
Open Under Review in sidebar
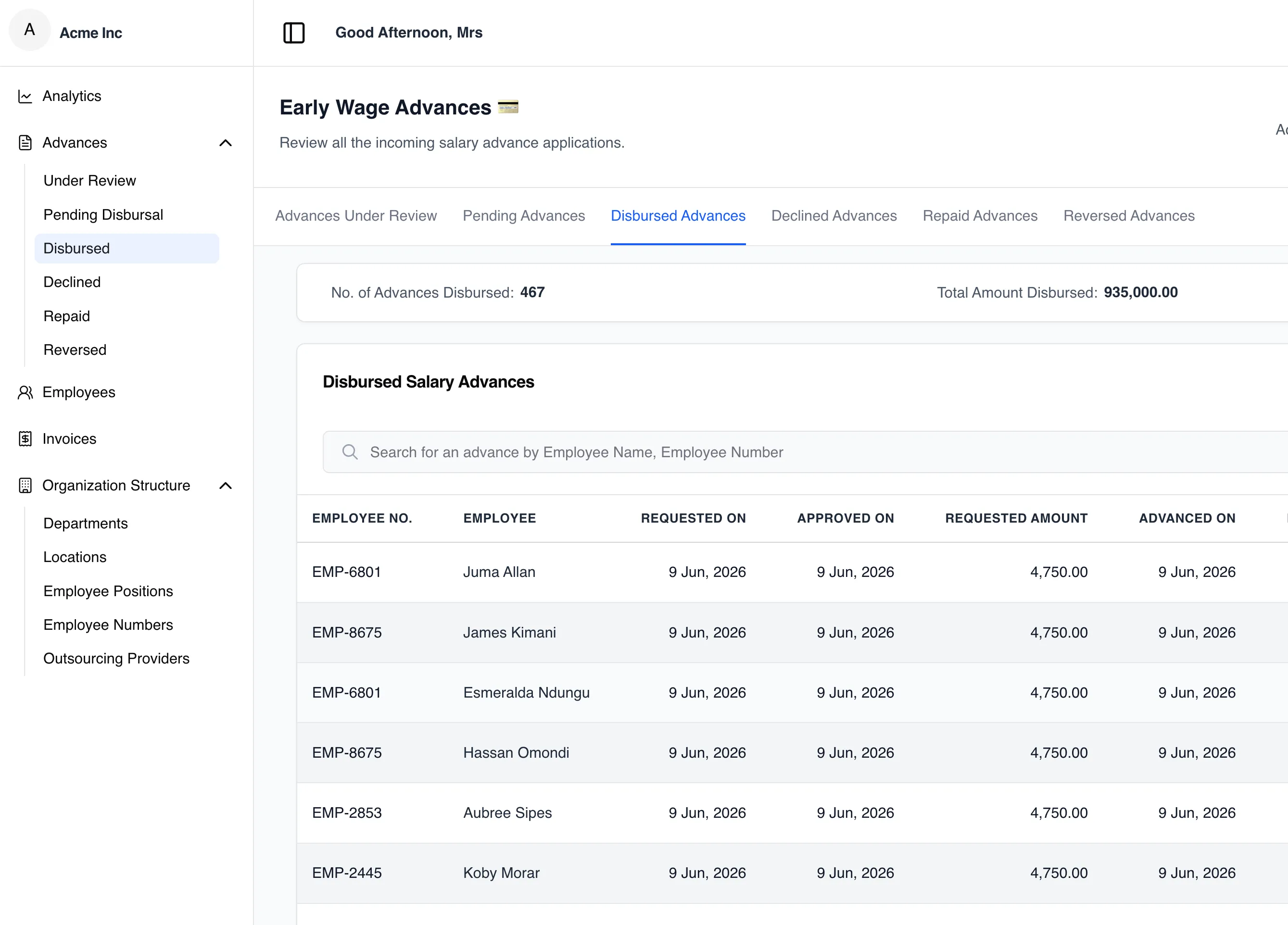[90, 181]
